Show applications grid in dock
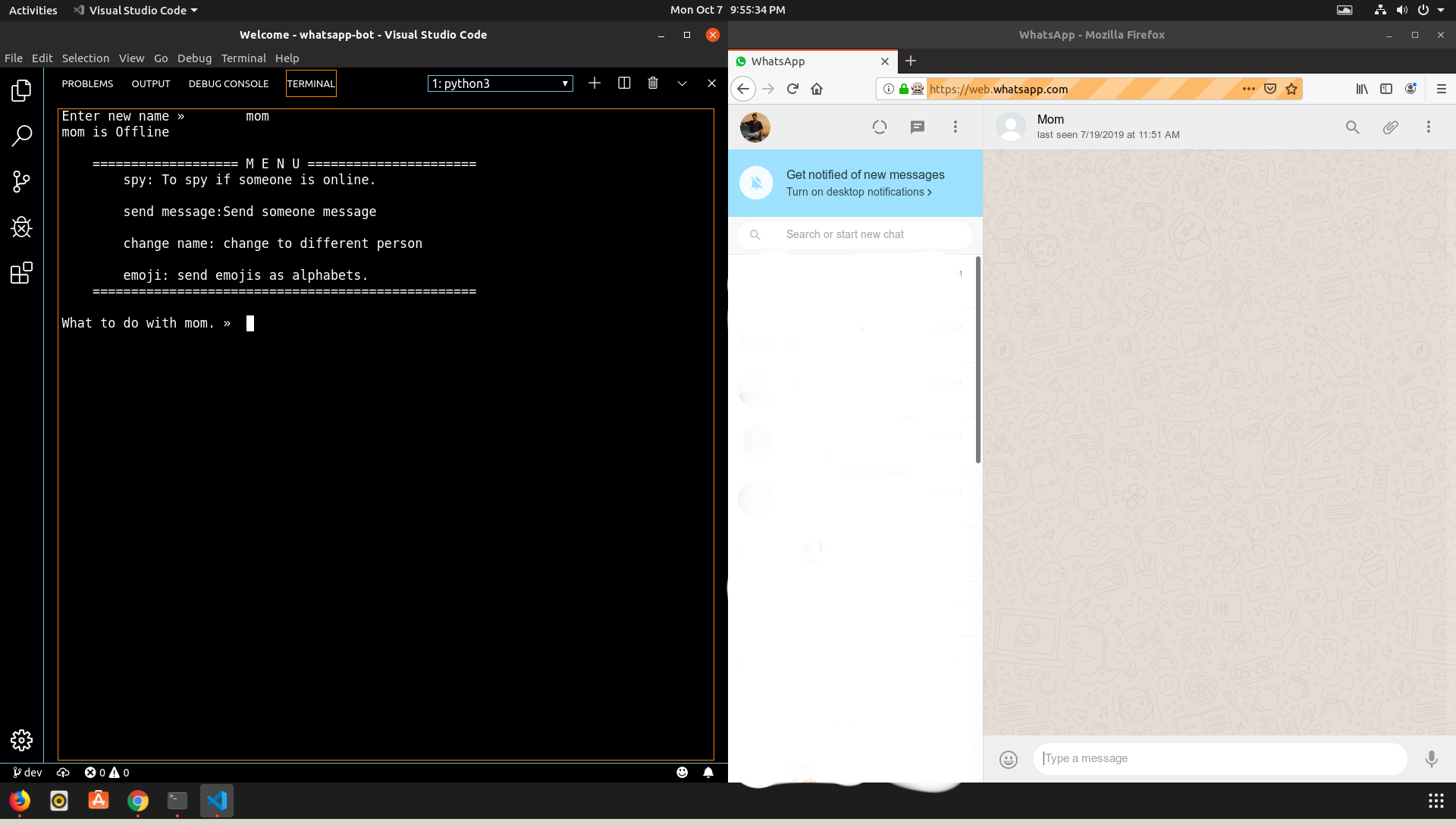1456x825 pixels. tap(1436, 801)
